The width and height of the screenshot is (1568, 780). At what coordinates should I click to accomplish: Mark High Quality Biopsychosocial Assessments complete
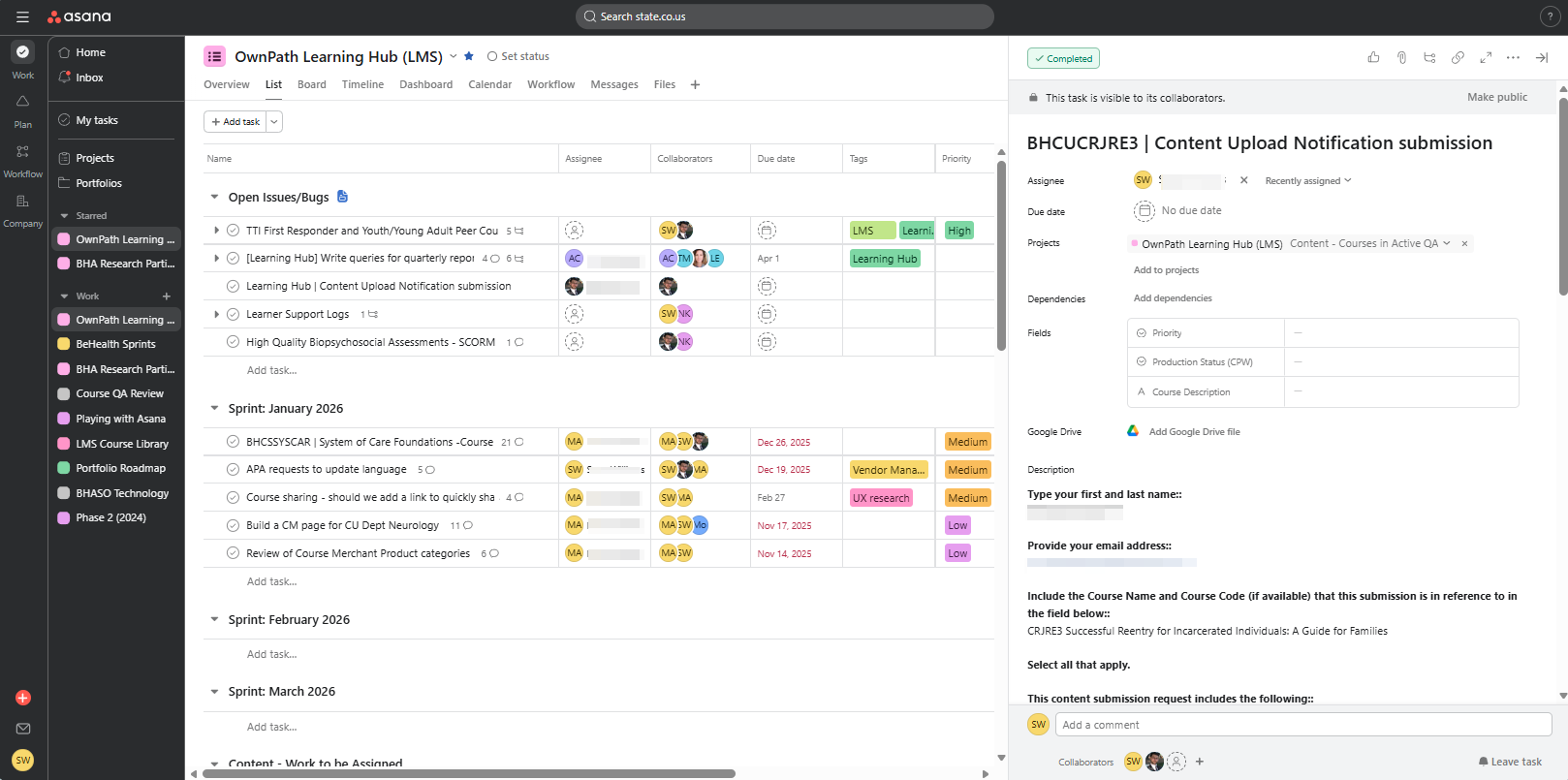233,342
